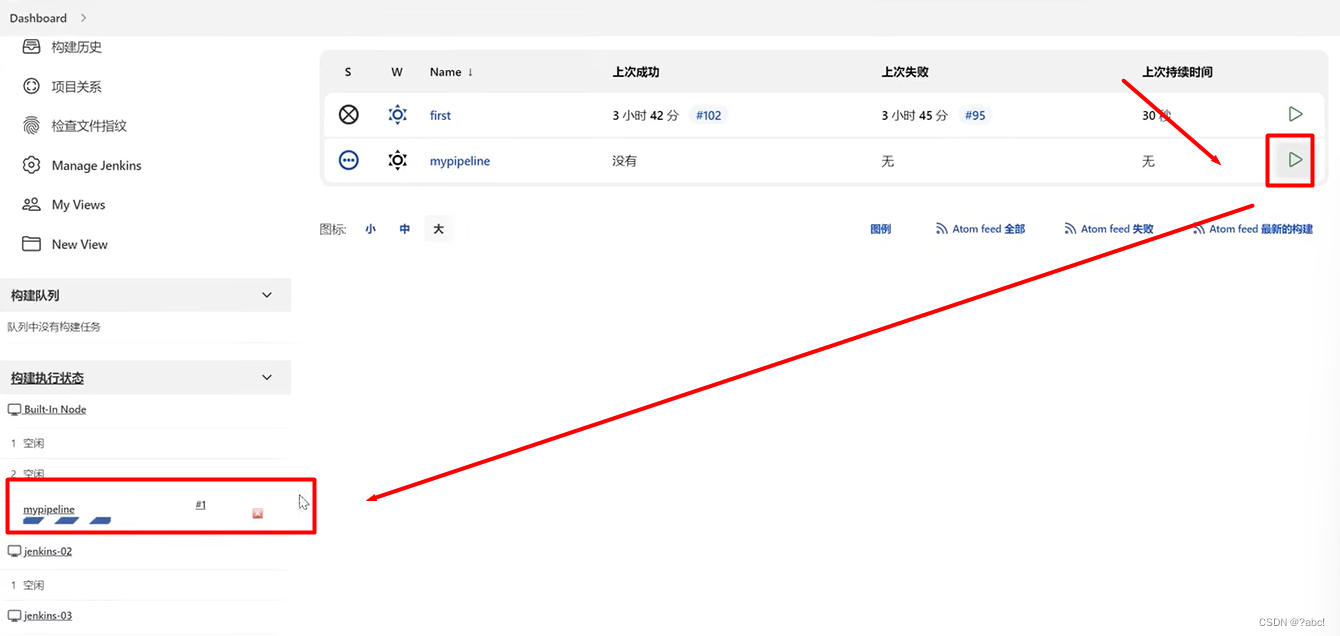1340x636 pixels.
Task: Sort table by W weather column
Action: (x=397, y=72)
